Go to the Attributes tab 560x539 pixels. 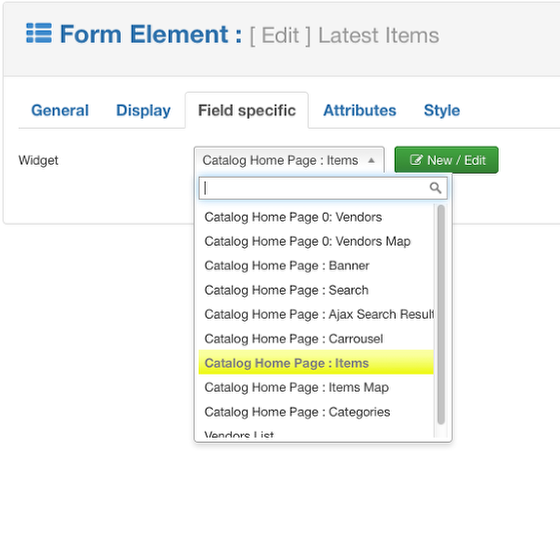360,110
